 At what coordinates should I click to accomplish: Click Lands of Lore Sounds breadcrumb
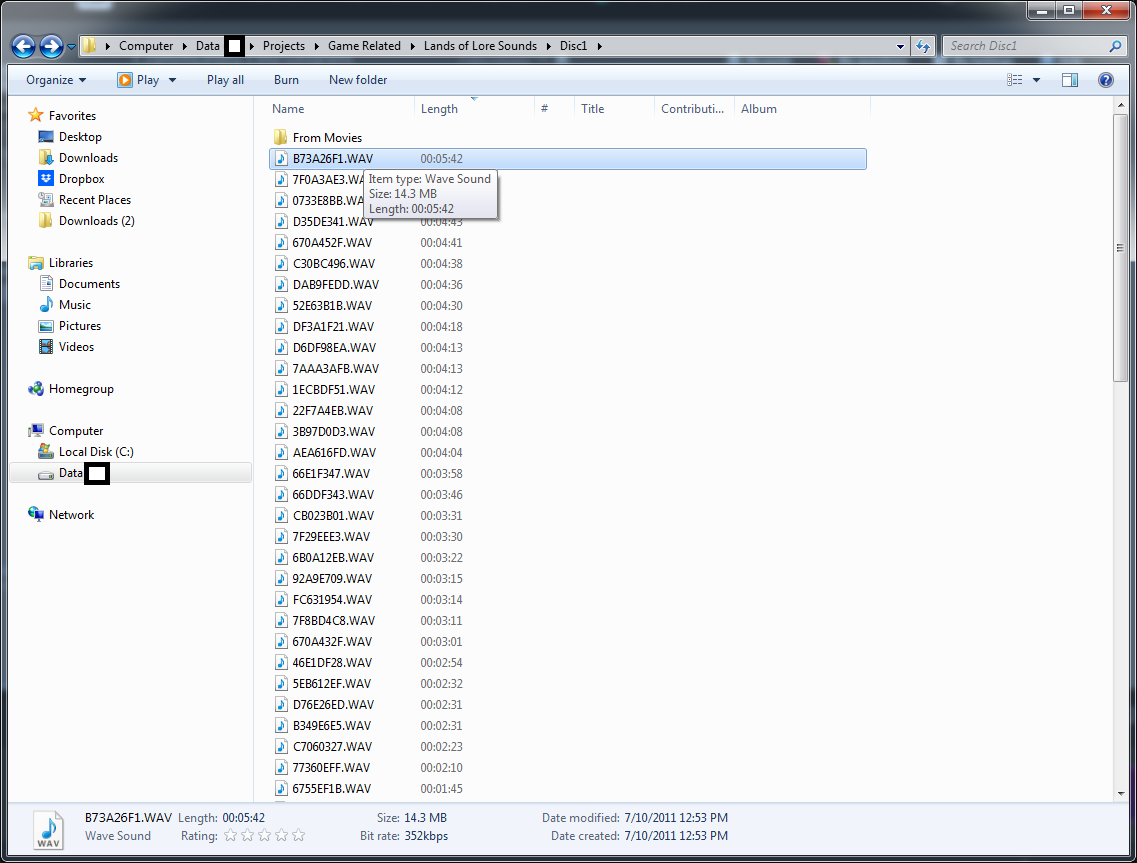pyautogui.click(x=480, y=46)
